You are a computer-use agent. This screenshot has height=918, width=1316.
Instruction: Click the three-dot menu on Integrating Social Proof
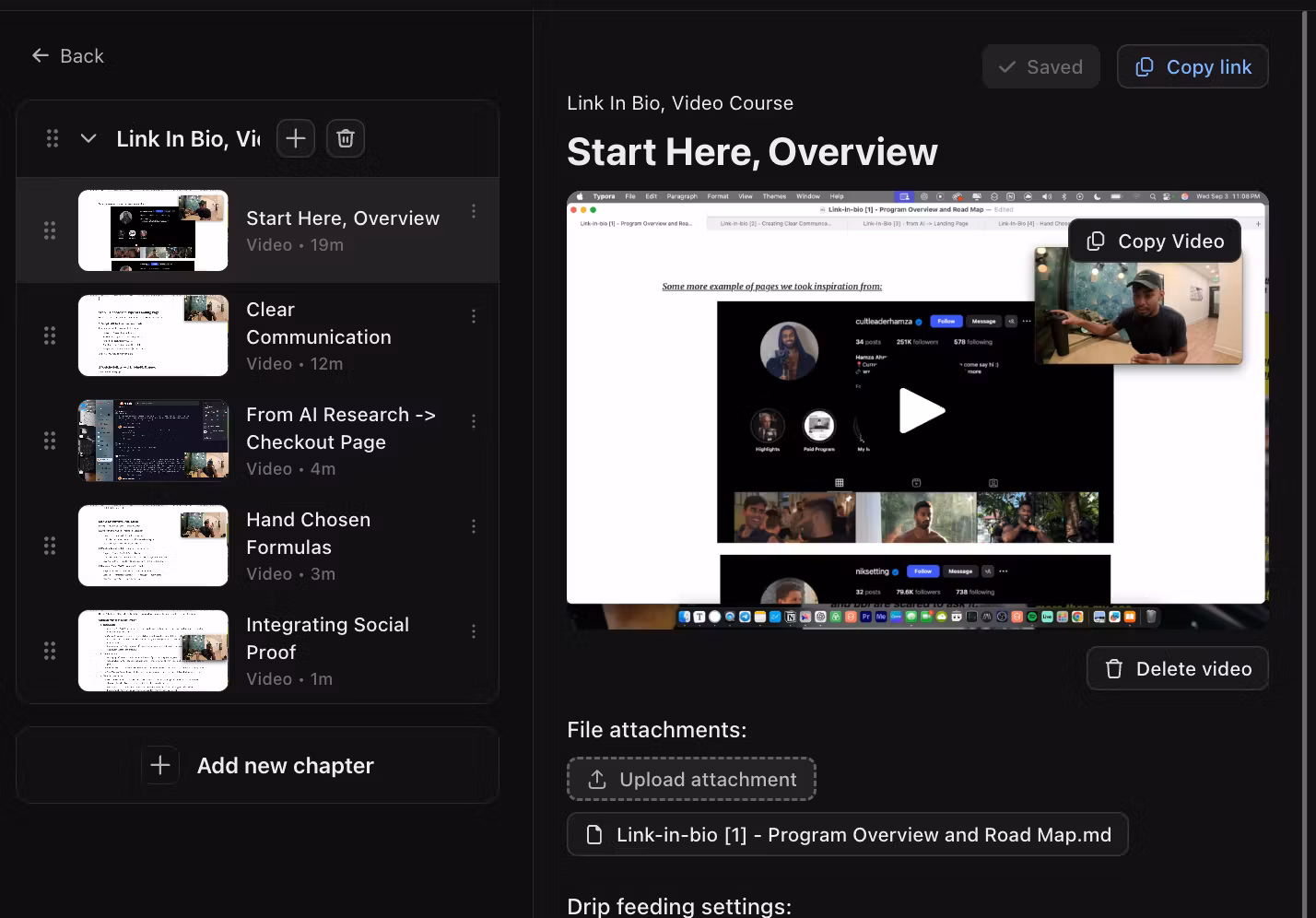tap(474, 630)
